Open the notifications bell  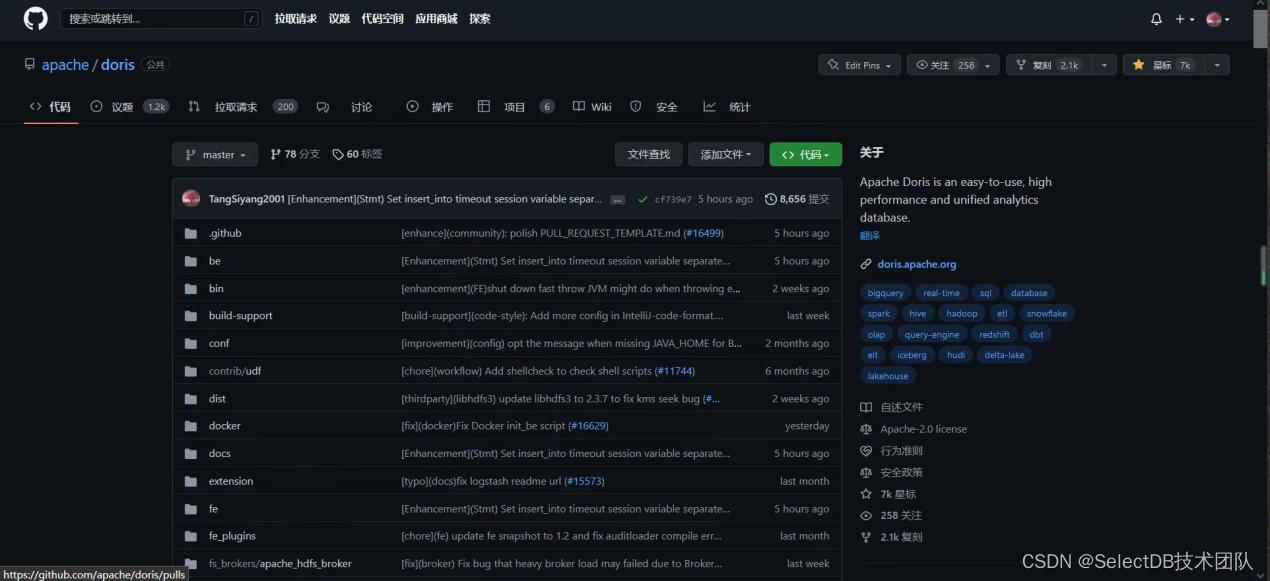[1156, 19]
